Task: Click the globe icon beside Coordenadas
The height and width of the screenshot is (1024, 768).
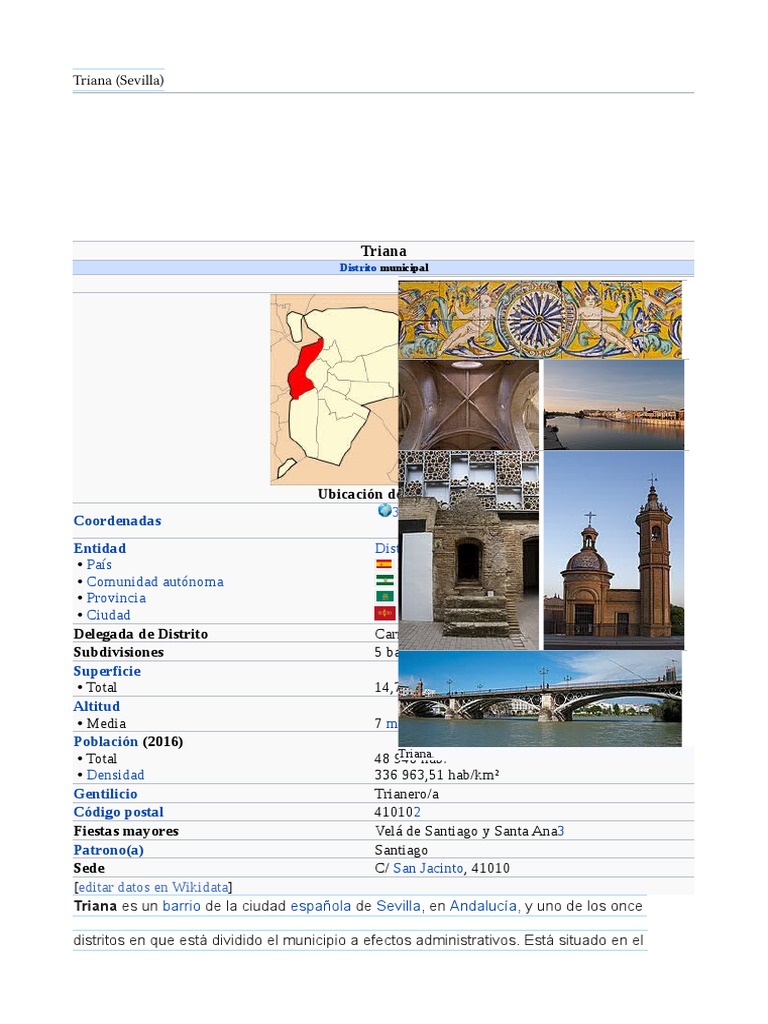Action: pyautogui.click(x=385, y=511)
